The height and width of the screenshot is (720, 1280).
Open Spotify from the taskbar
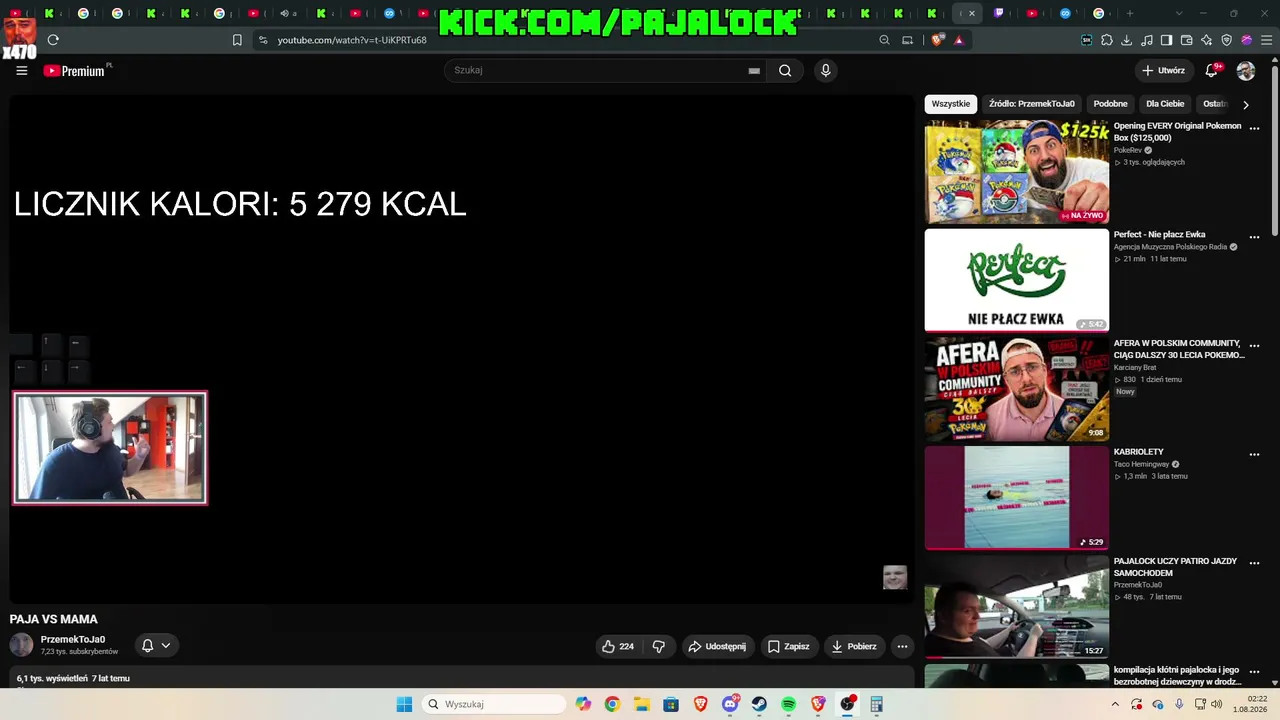788,704
